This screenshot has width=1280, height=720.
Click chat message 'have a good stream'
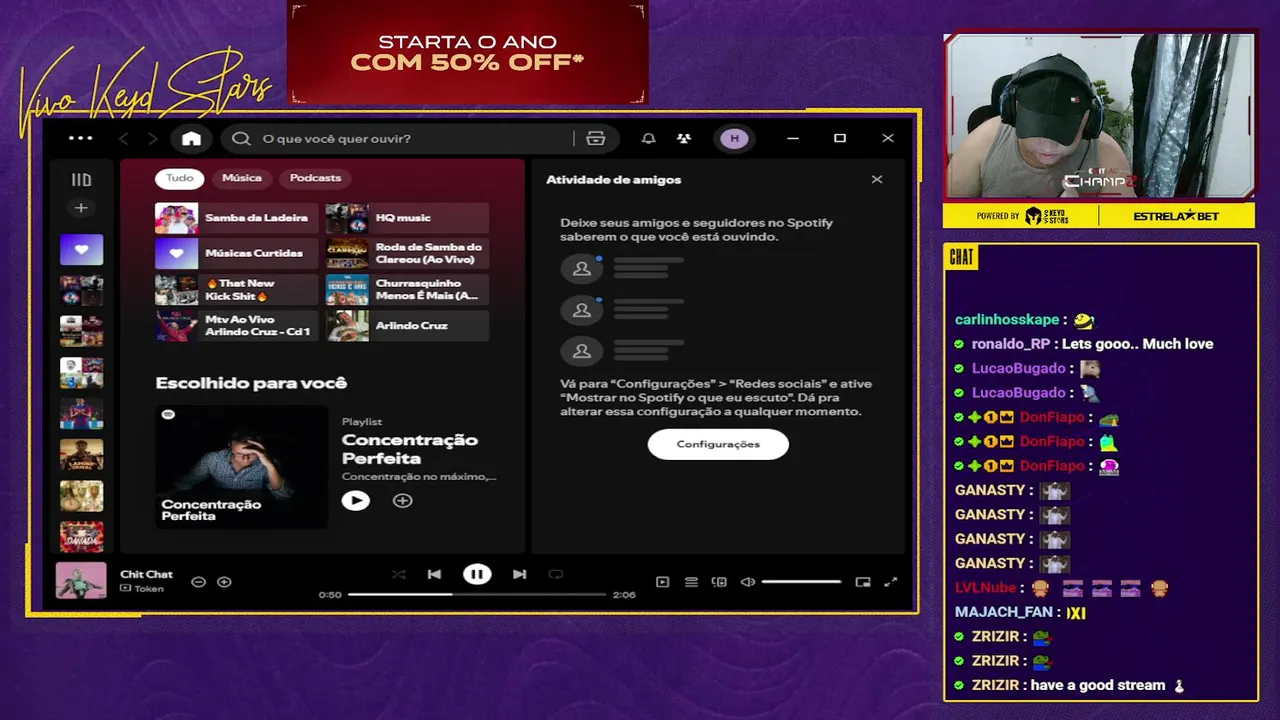coord(1098,685)
